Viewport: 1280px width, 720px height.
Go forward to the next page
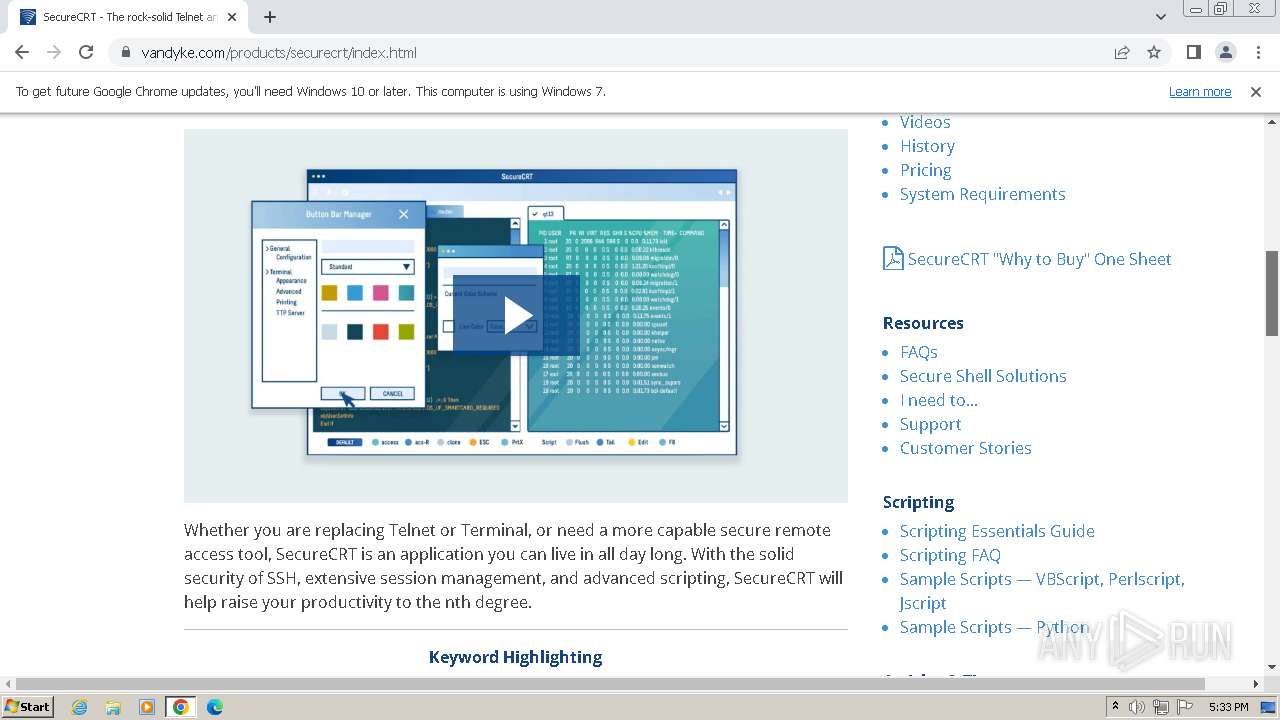[54, 52]
